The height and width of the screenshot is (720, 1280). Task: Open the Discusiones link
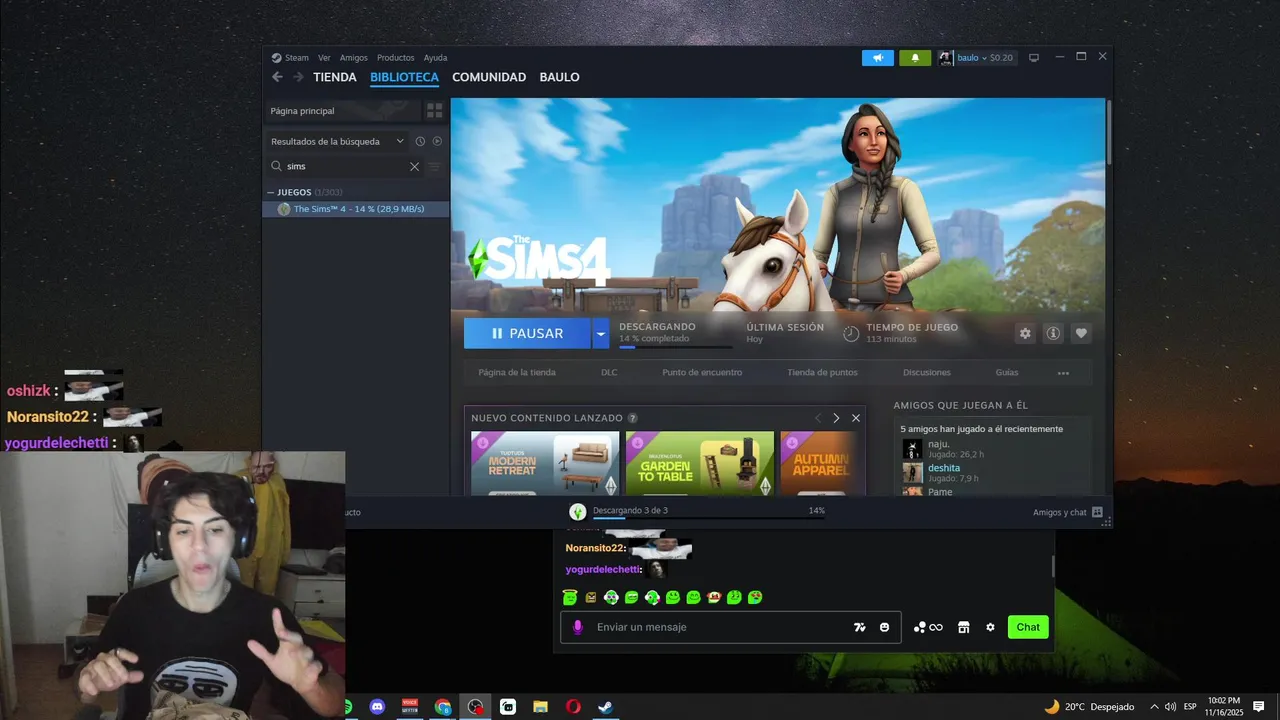(x=927, y=372)
